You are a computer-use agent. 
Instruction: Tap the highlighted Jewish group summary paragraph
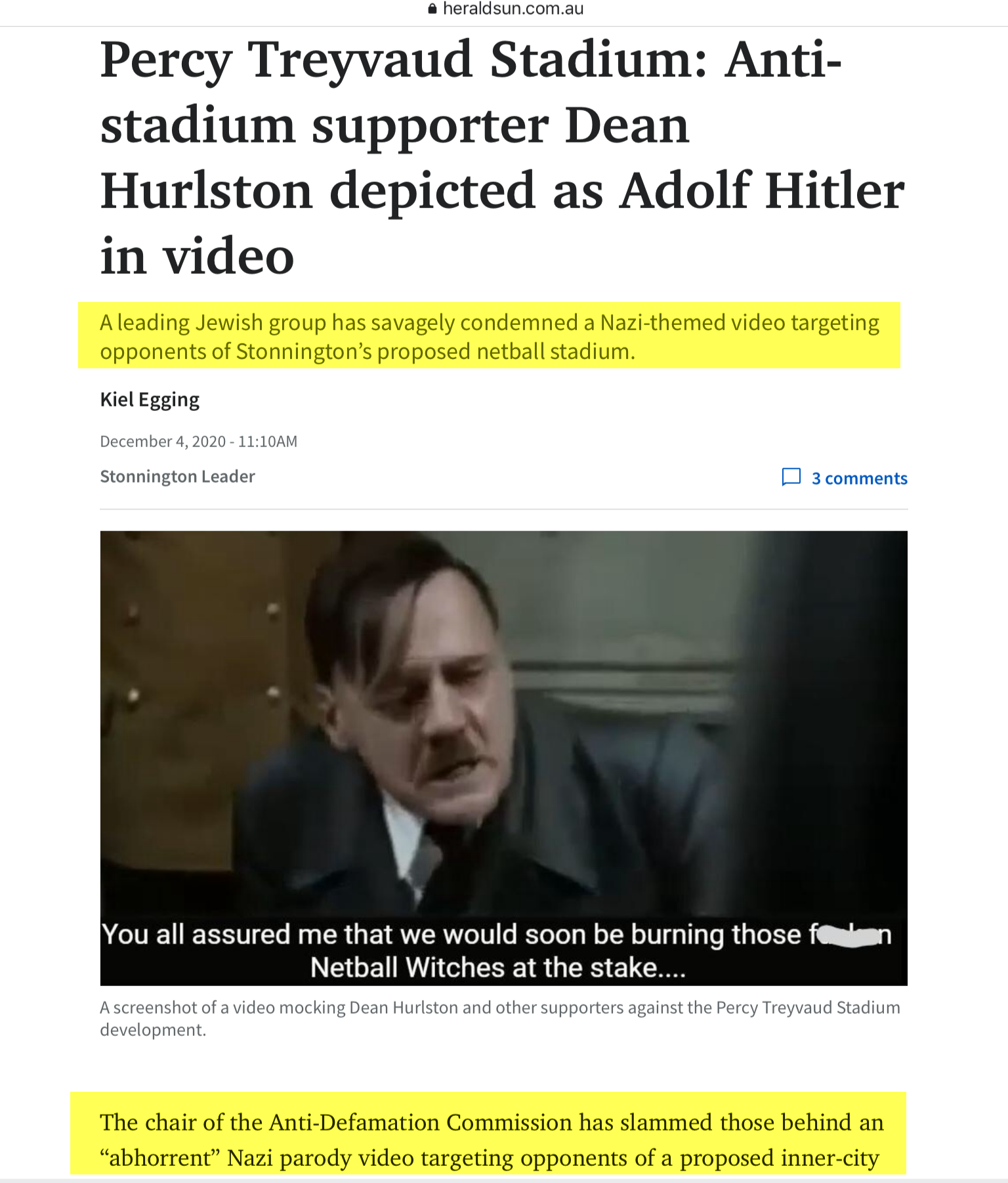[490, 336]
